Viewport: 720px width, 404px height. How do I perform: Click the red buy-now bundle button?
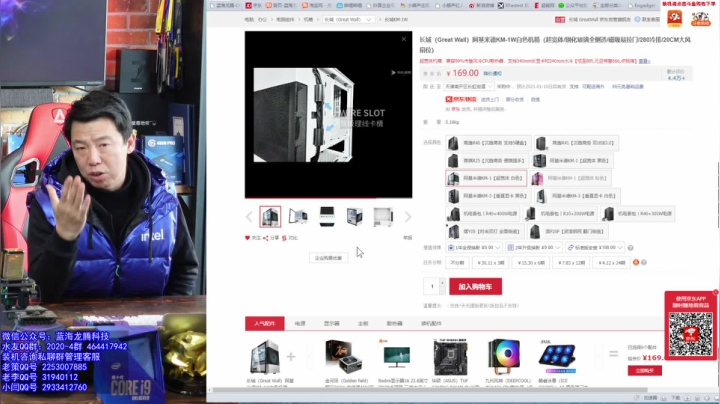[645, 370]
